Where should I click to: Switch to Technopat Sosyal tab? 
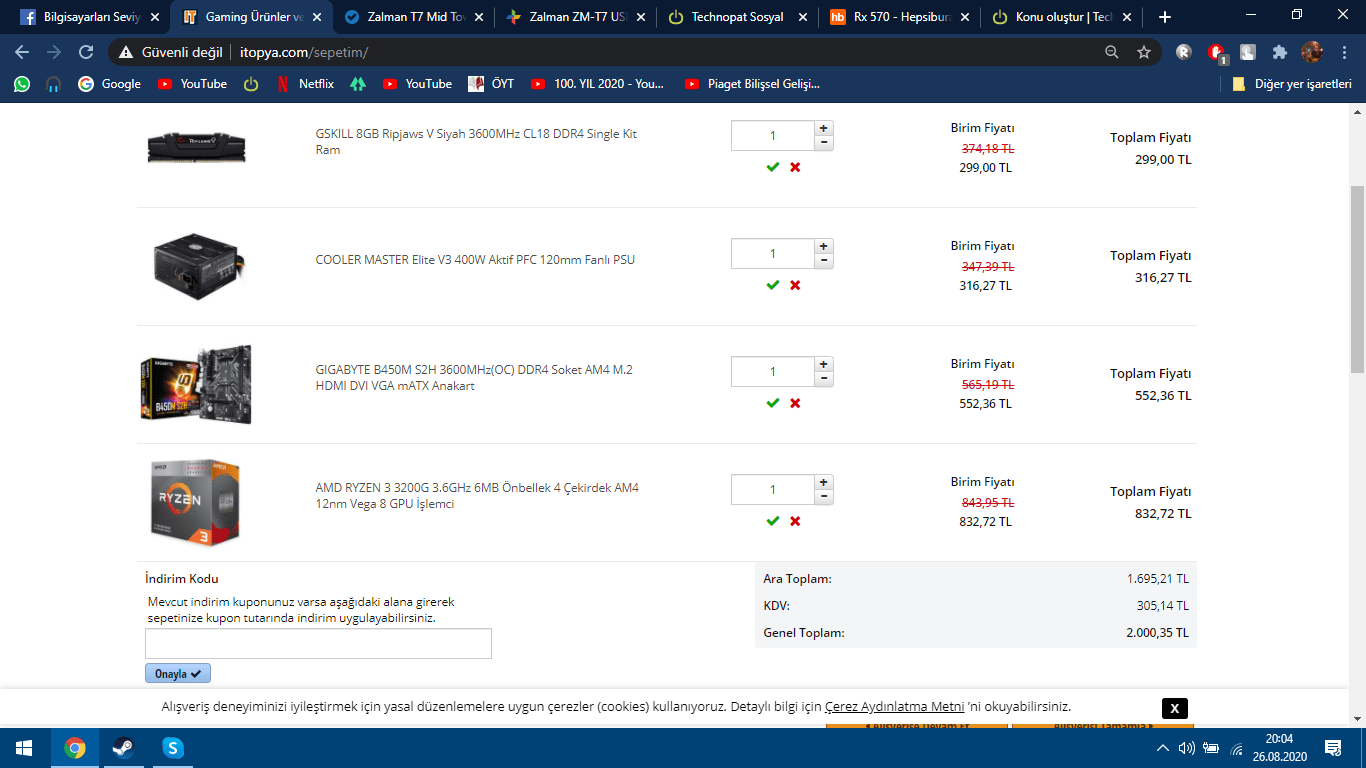pos(738,17)
